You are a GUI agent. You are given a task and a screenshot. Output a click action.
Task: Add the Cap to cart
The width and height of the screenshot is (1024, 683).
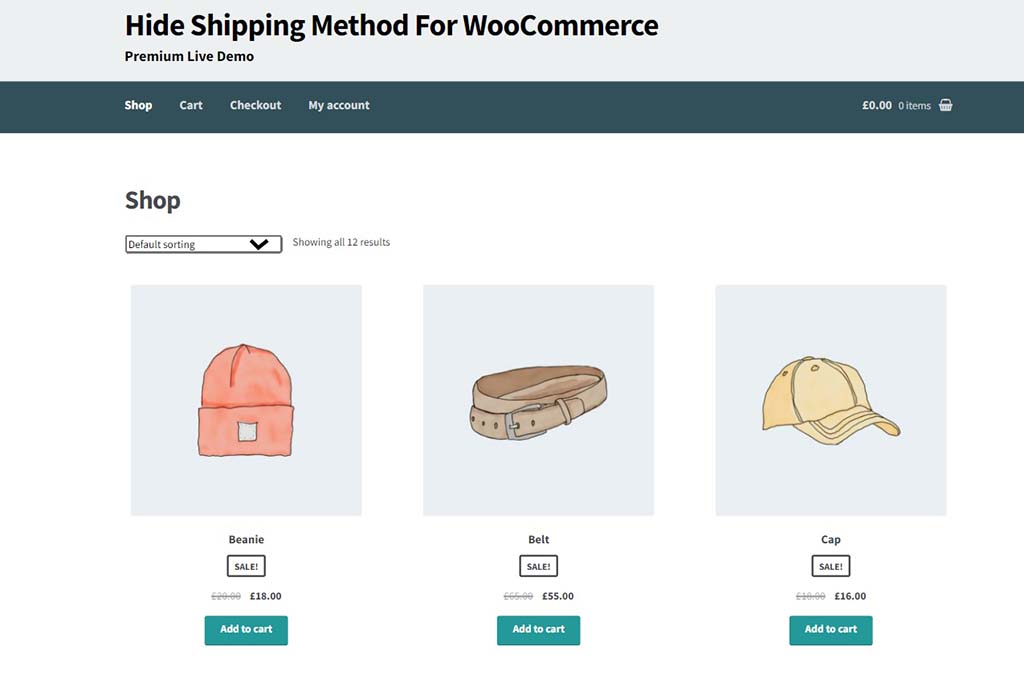[x=830, y=629]
